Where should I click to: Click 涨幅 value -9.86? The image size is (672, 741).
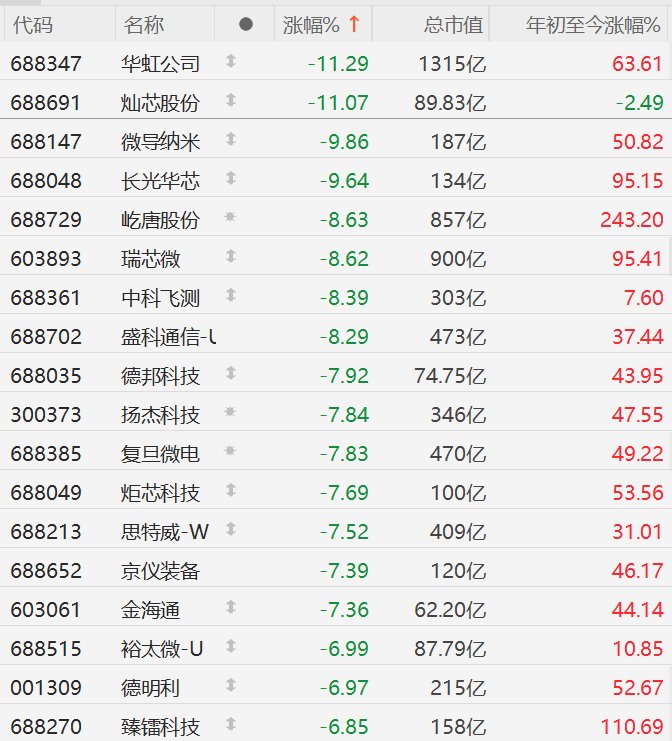344,142
